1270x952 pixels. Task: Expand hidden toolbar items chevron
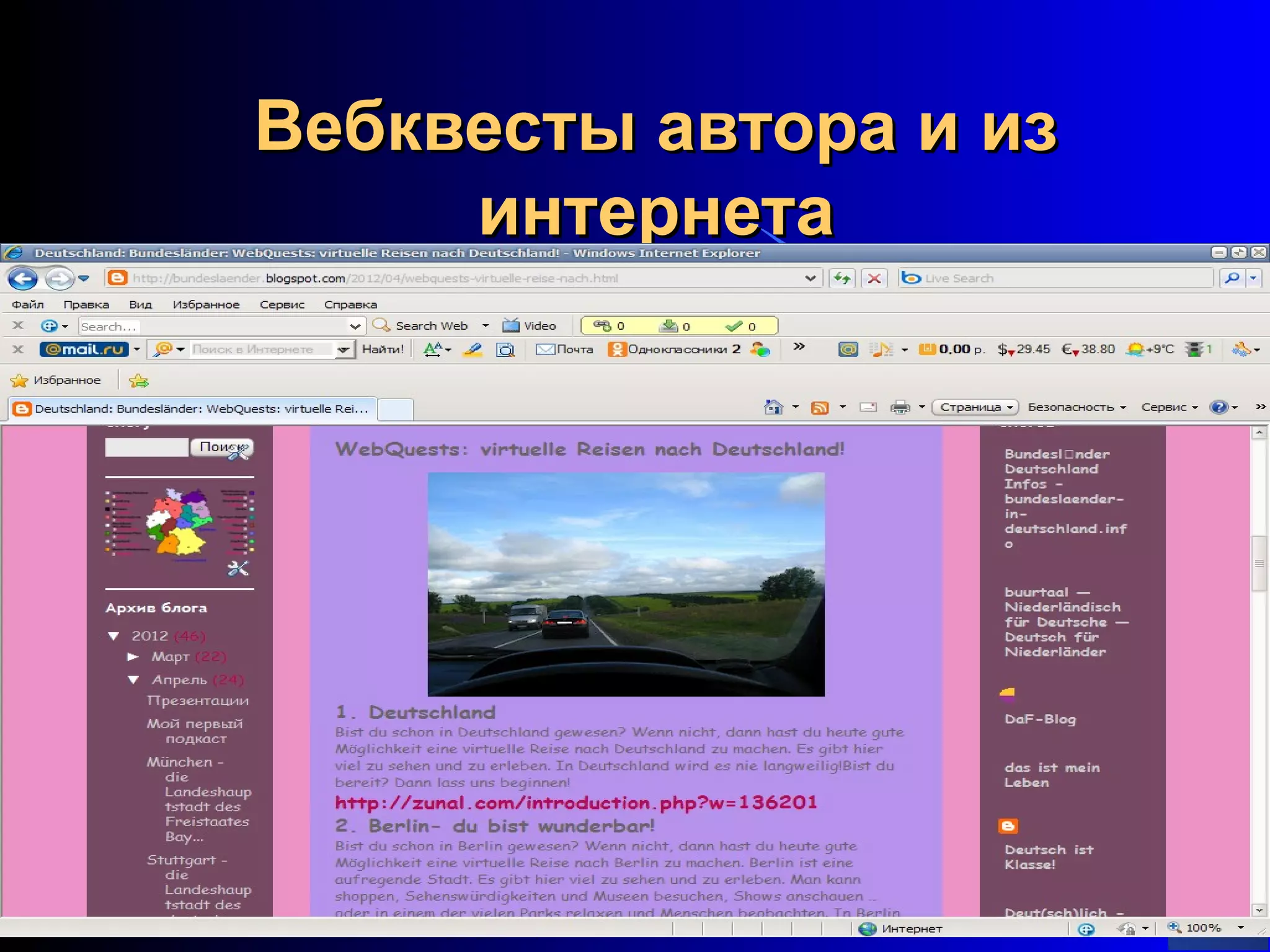[x=799, y=346]
